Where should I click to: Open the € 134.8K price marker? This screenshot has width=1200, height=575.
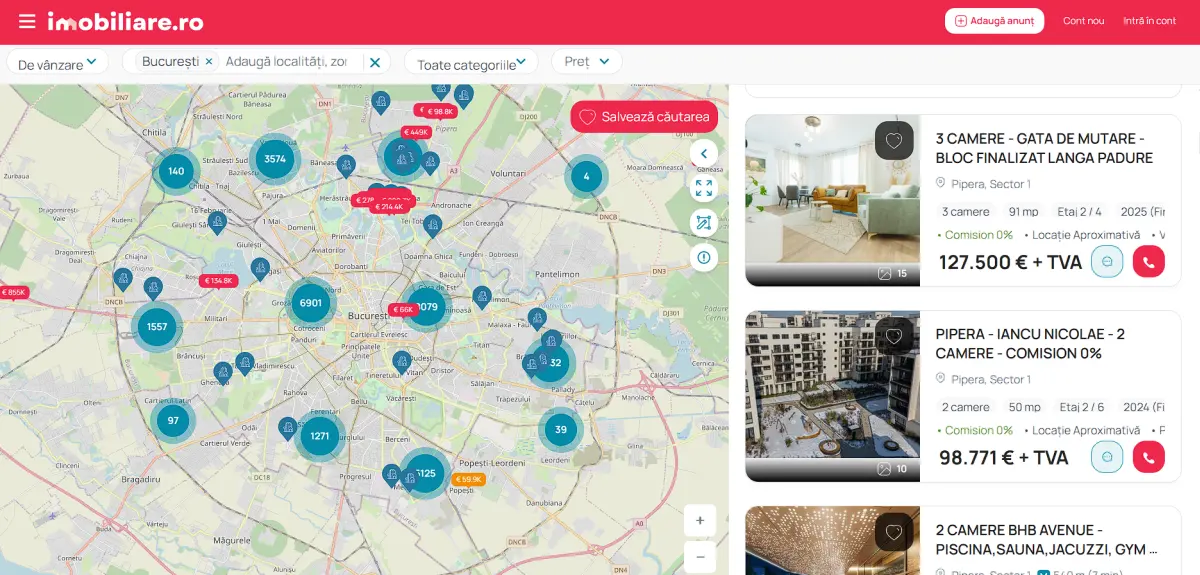pyautogui.click(x=218, y=281)
